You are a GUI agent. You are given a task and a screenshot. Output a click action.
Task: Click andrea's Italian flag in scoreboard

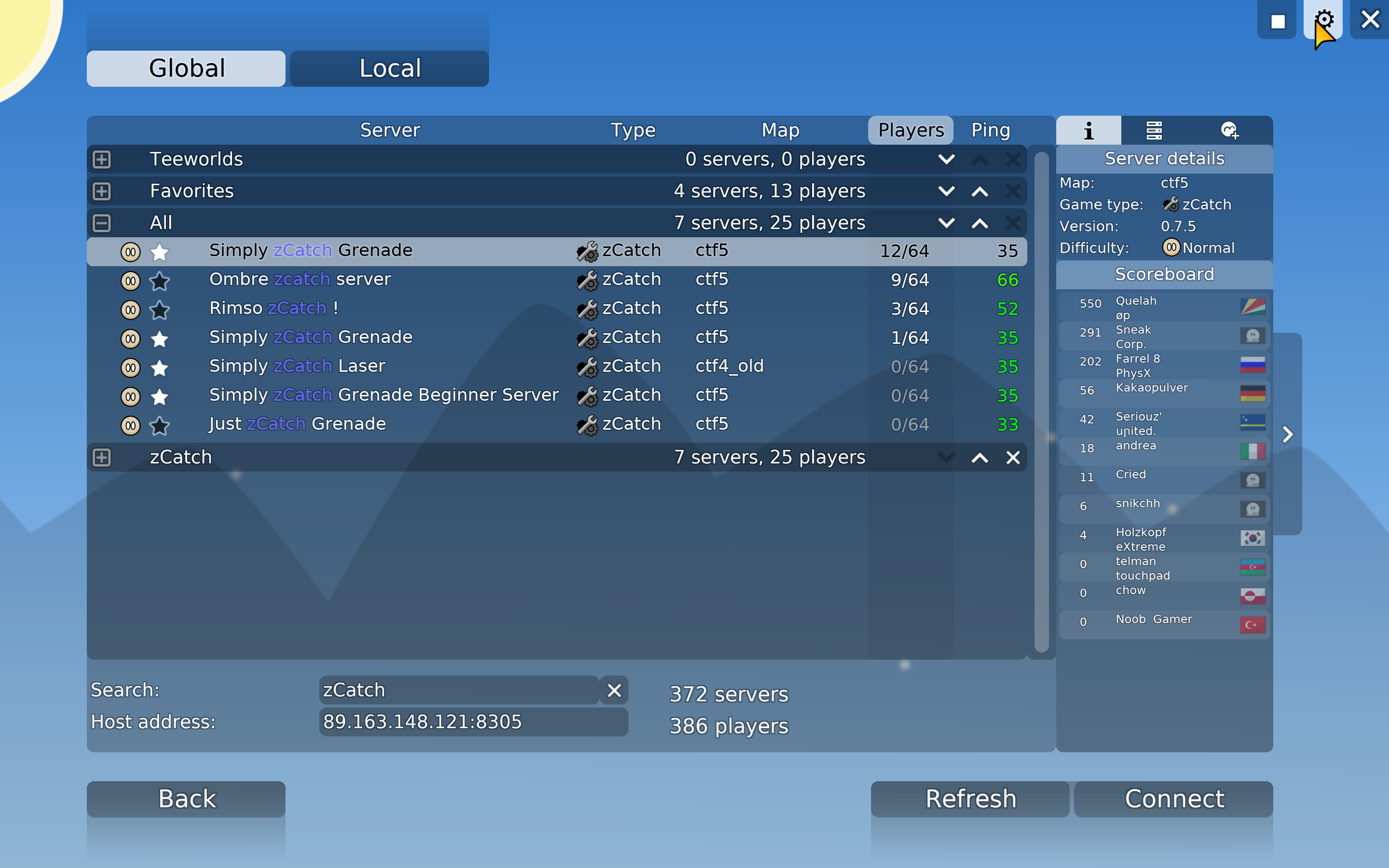tap(1253, 451)
